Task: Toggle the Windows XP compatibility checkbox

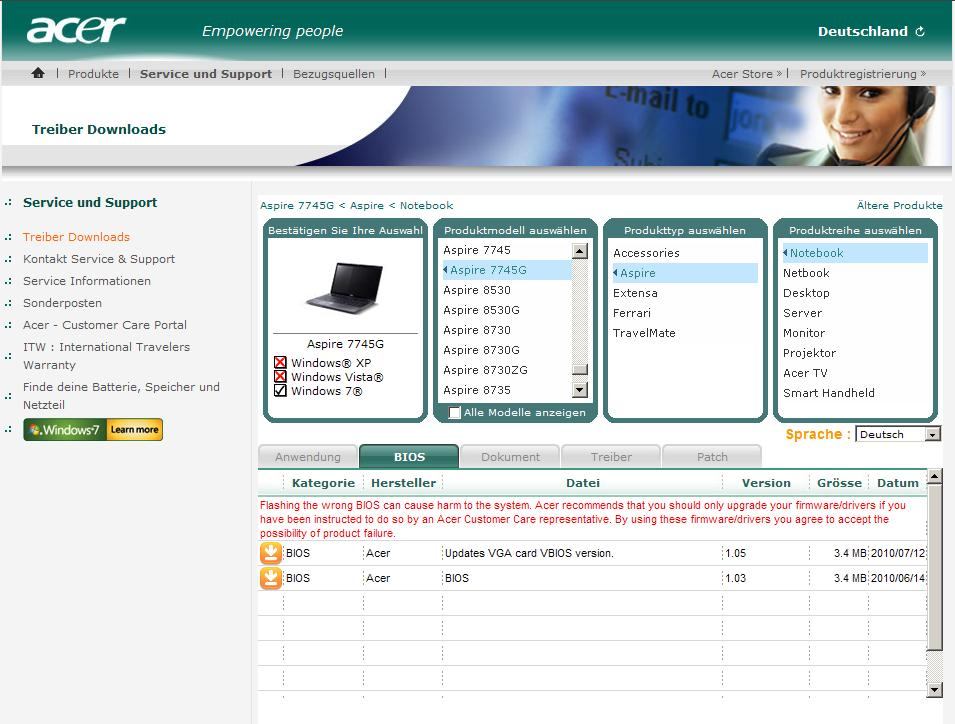Action: point(280,362)
